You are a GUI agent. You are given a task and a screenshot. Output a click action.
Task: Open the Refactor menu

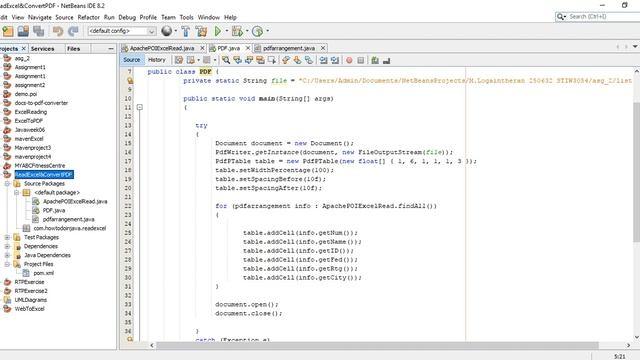pos(89,17)
